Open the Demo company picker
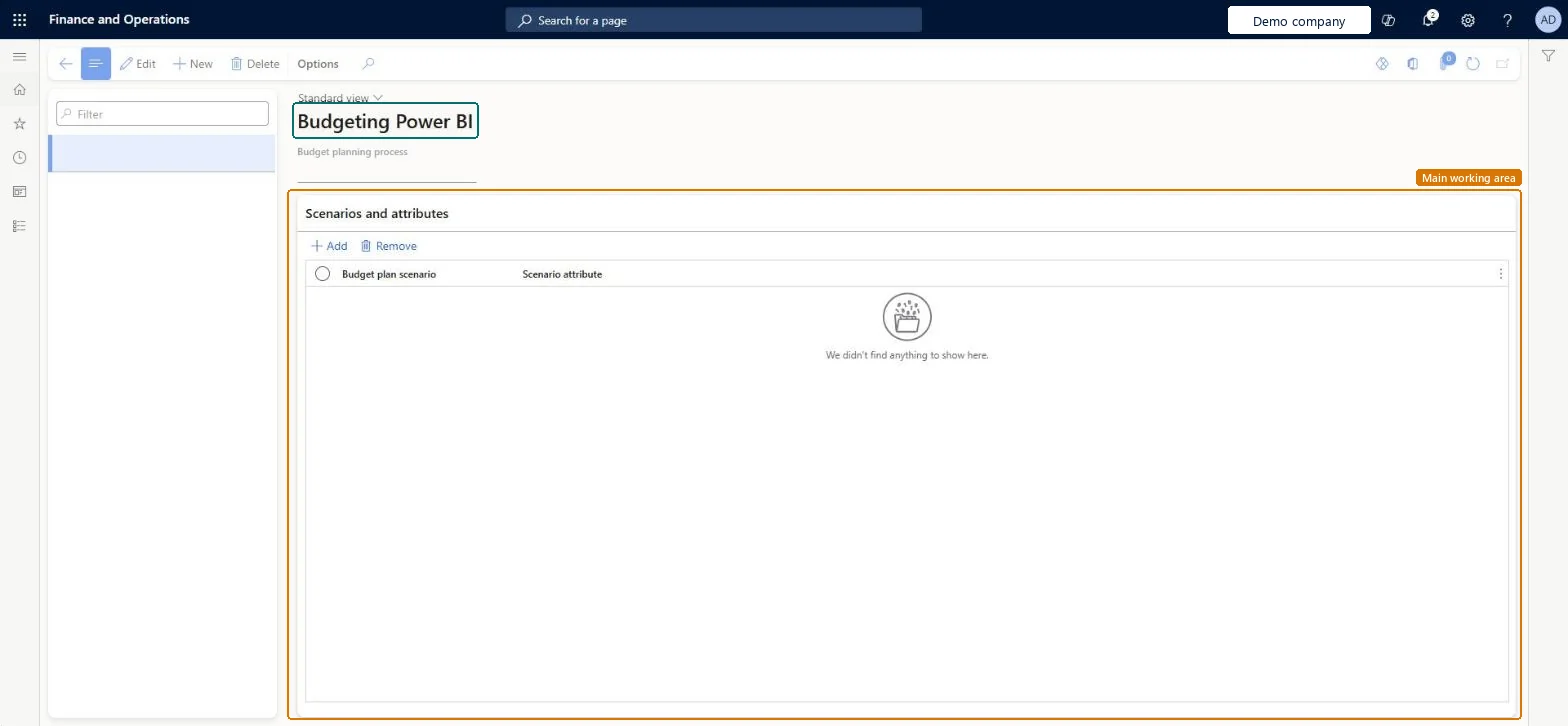The image size is (1568, 726). 1299,20
